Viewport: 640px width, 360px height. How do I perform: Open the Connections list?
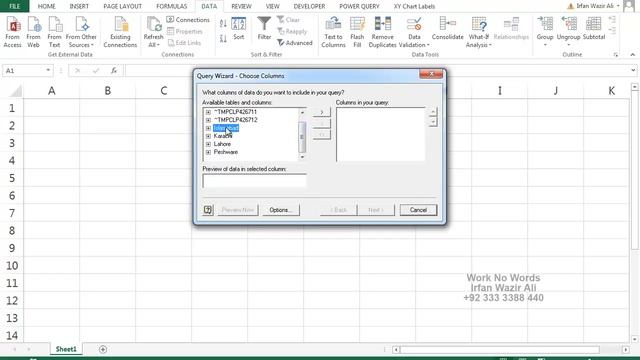188,20
